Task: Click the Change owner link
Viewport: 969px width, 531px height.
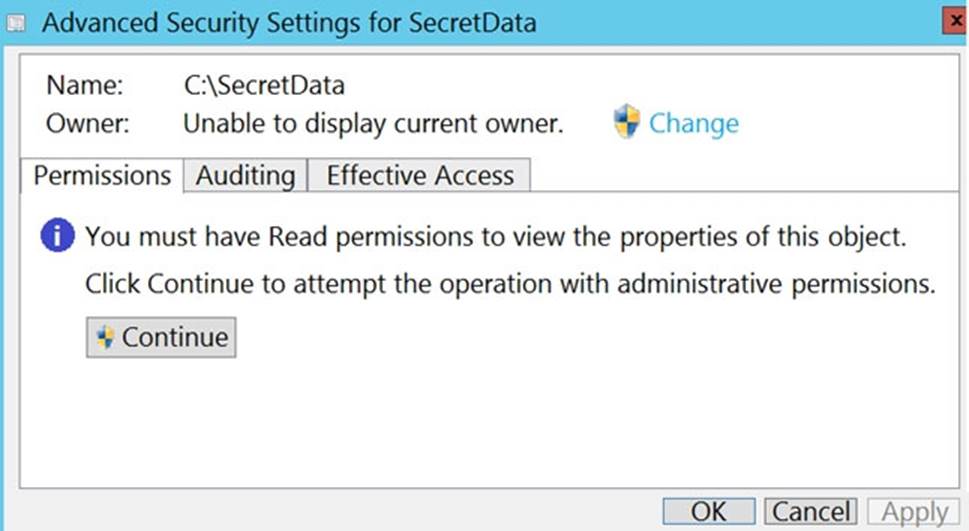Action: click(693, 123)
